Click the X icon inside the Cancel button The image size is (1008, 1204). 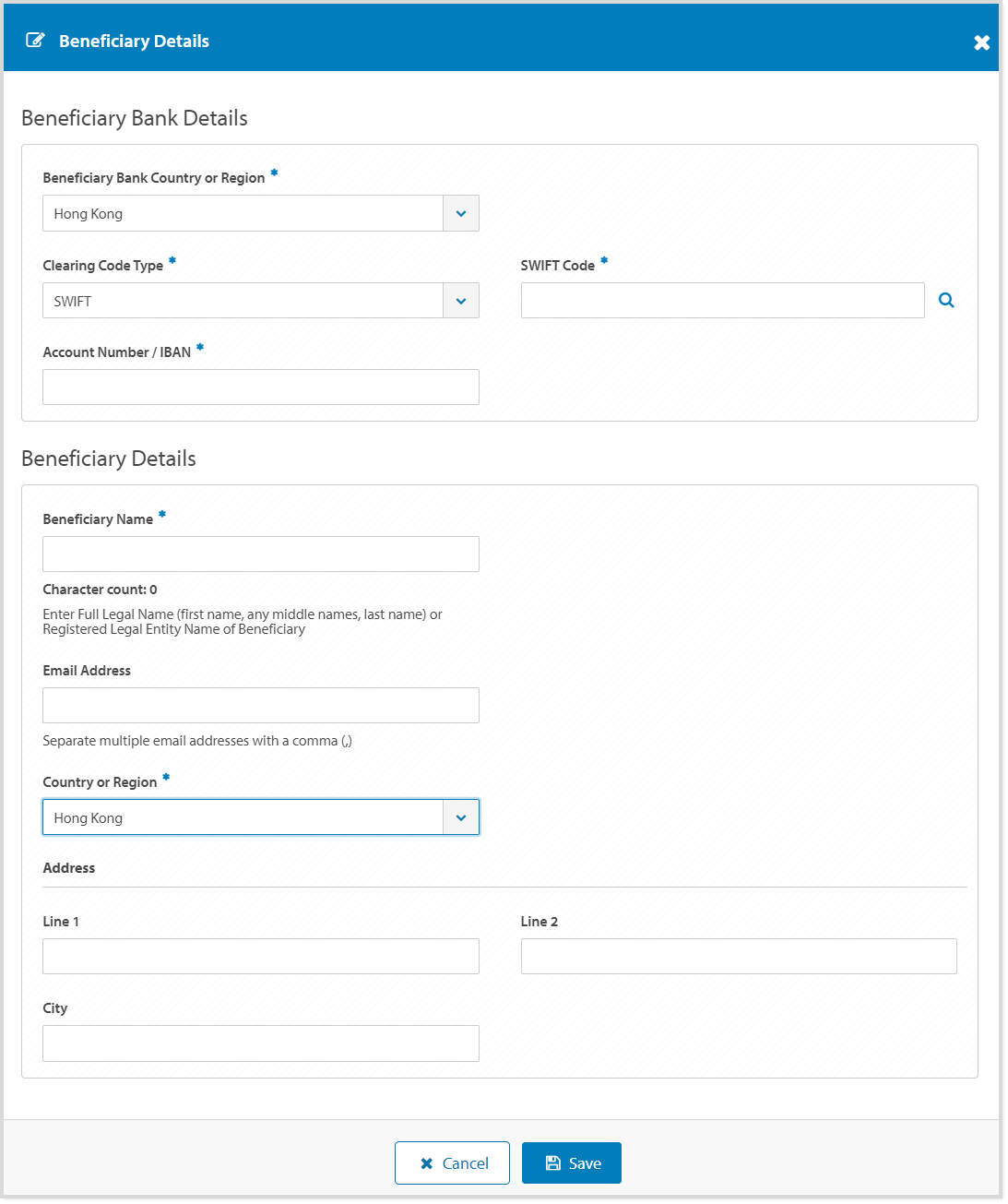425,1162
